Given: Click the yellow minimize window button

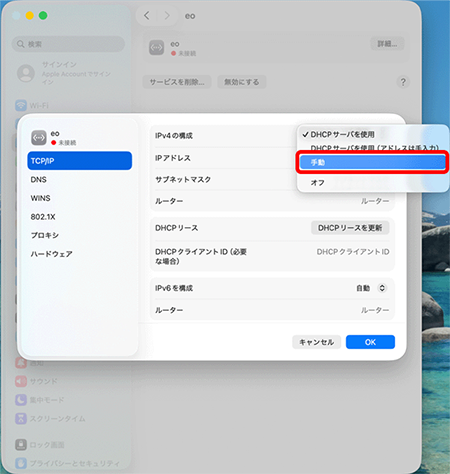Looking at the screenshot, I should 30,15.
